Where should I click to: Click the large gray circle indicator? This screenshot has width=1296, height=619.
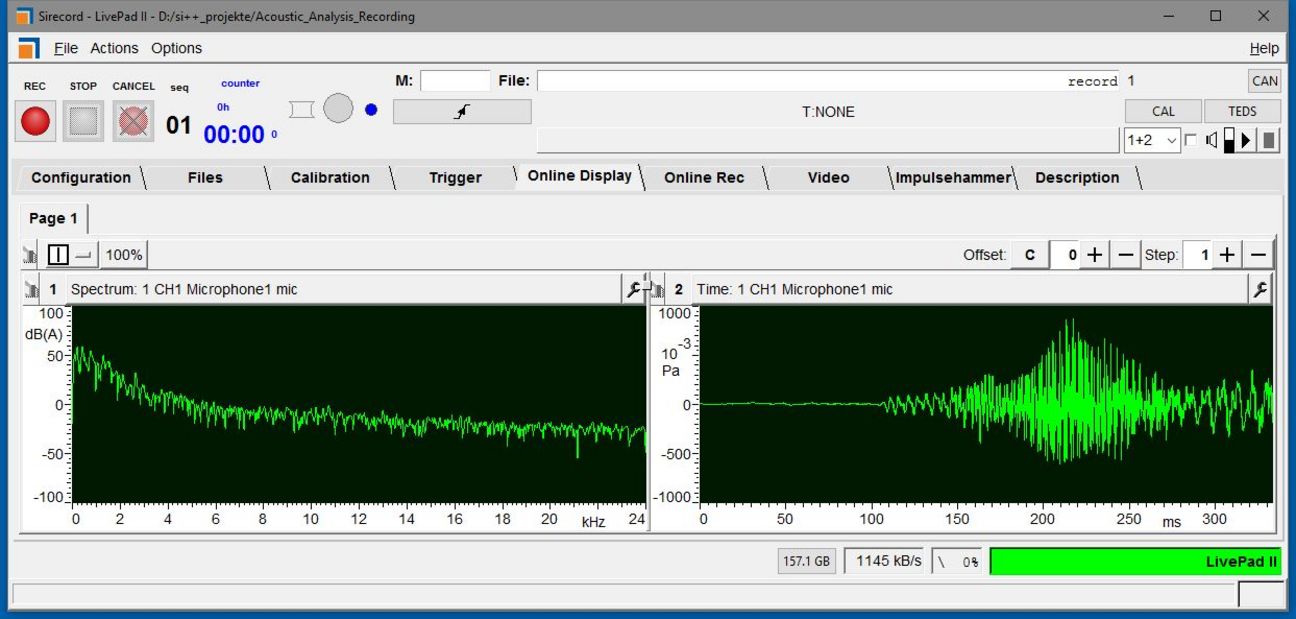click(338, 109)
